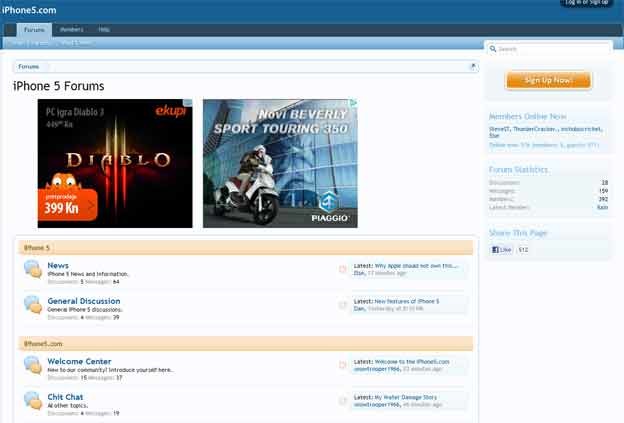Click the Facebook Like button
624x423 pixels.
tap(501, 249)
